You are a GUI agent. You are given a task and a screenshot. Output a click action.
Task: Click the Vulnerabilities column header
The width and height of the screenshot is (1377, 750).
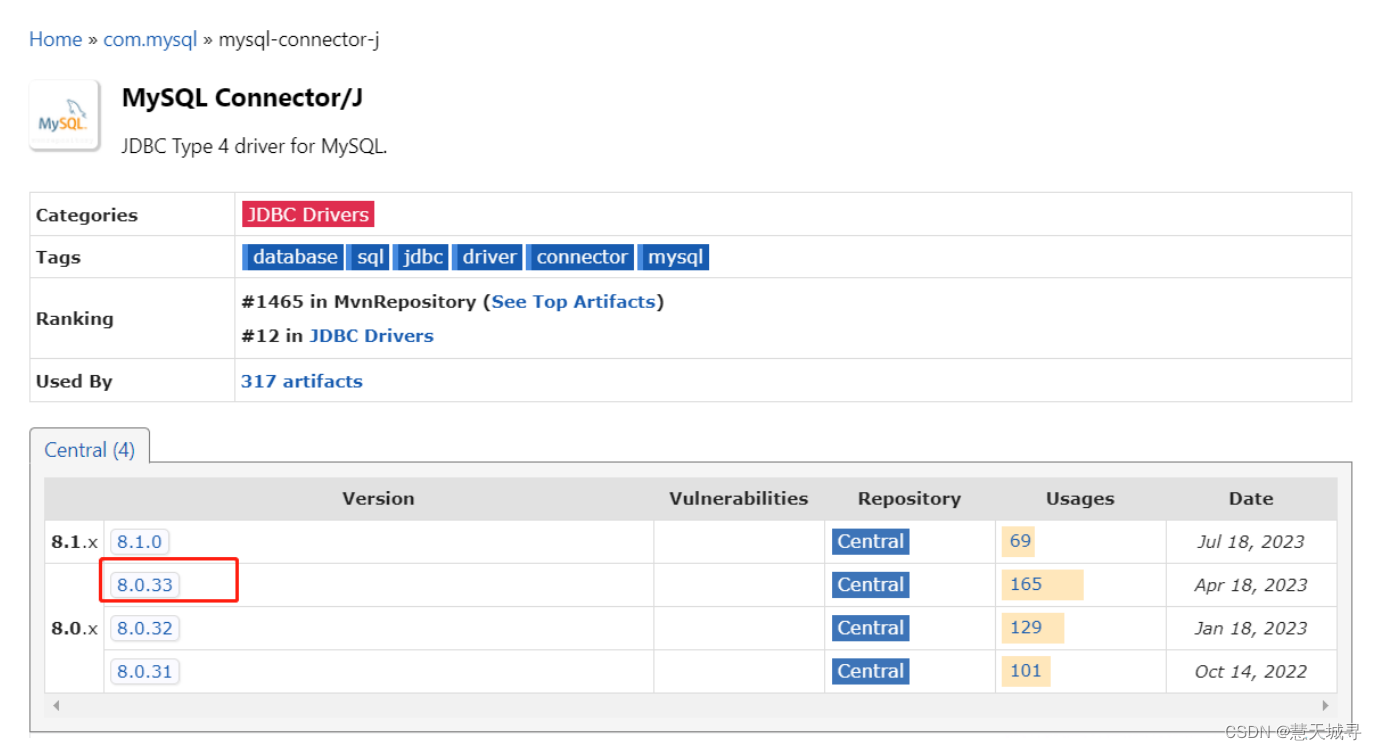pyautogui.click(x=738, y=498)
